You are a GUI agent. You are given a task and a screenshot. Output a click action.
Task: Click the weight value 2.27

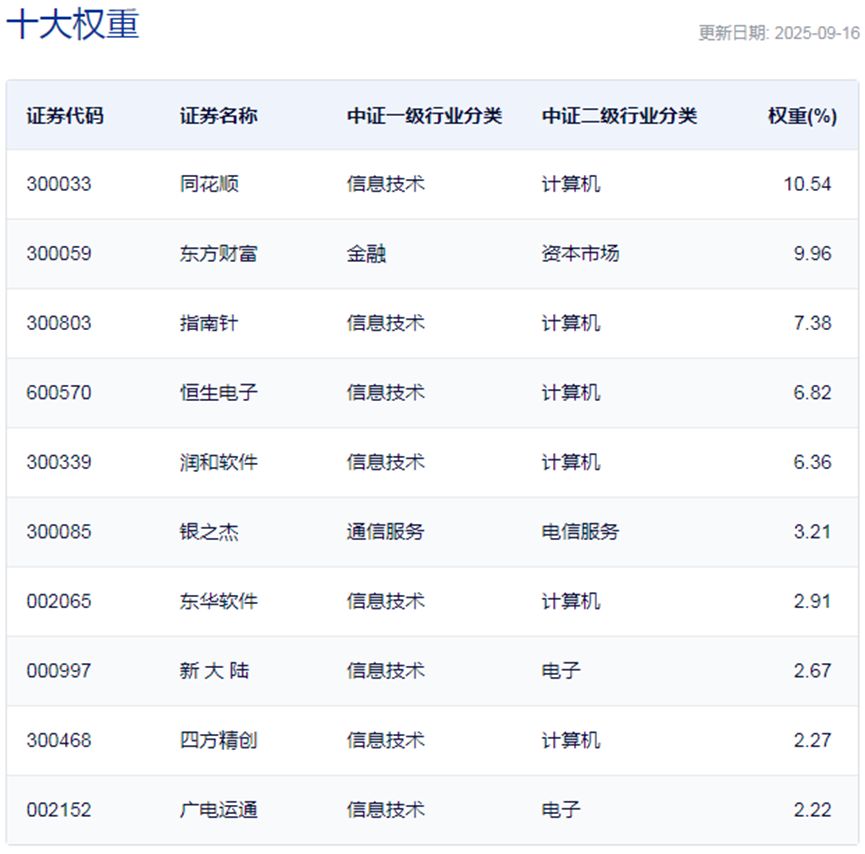[812, 740]
